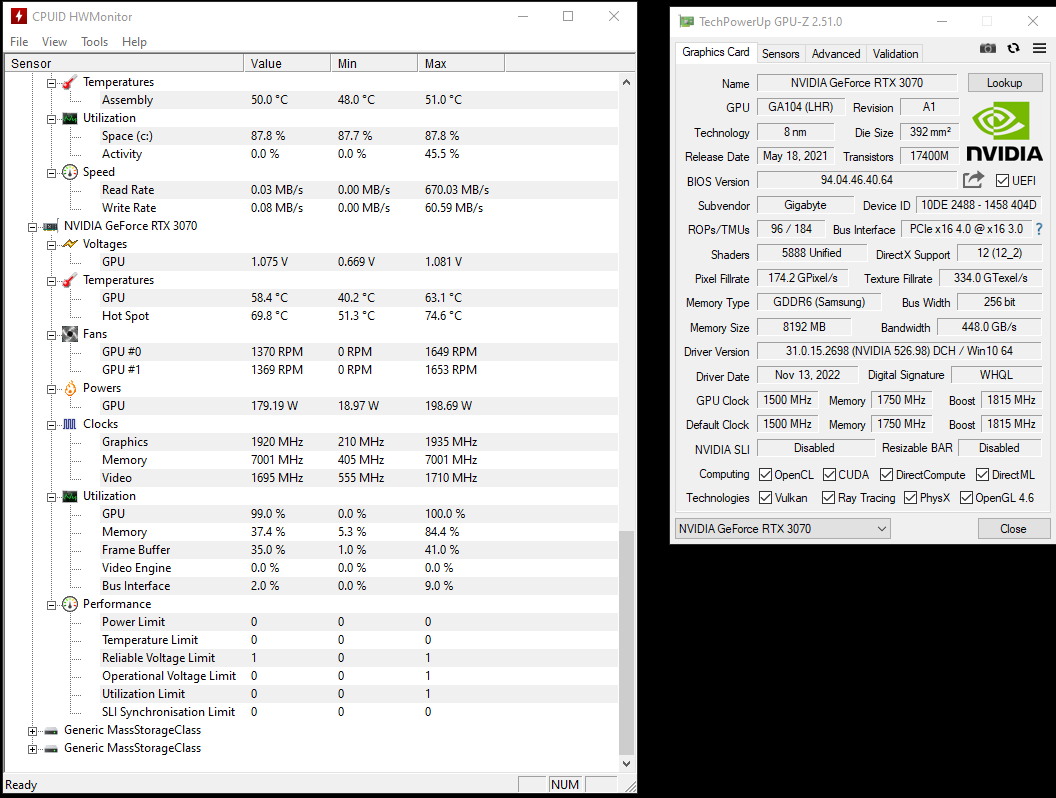Click the GPU Voltages lightning icon

pos(70,244)
